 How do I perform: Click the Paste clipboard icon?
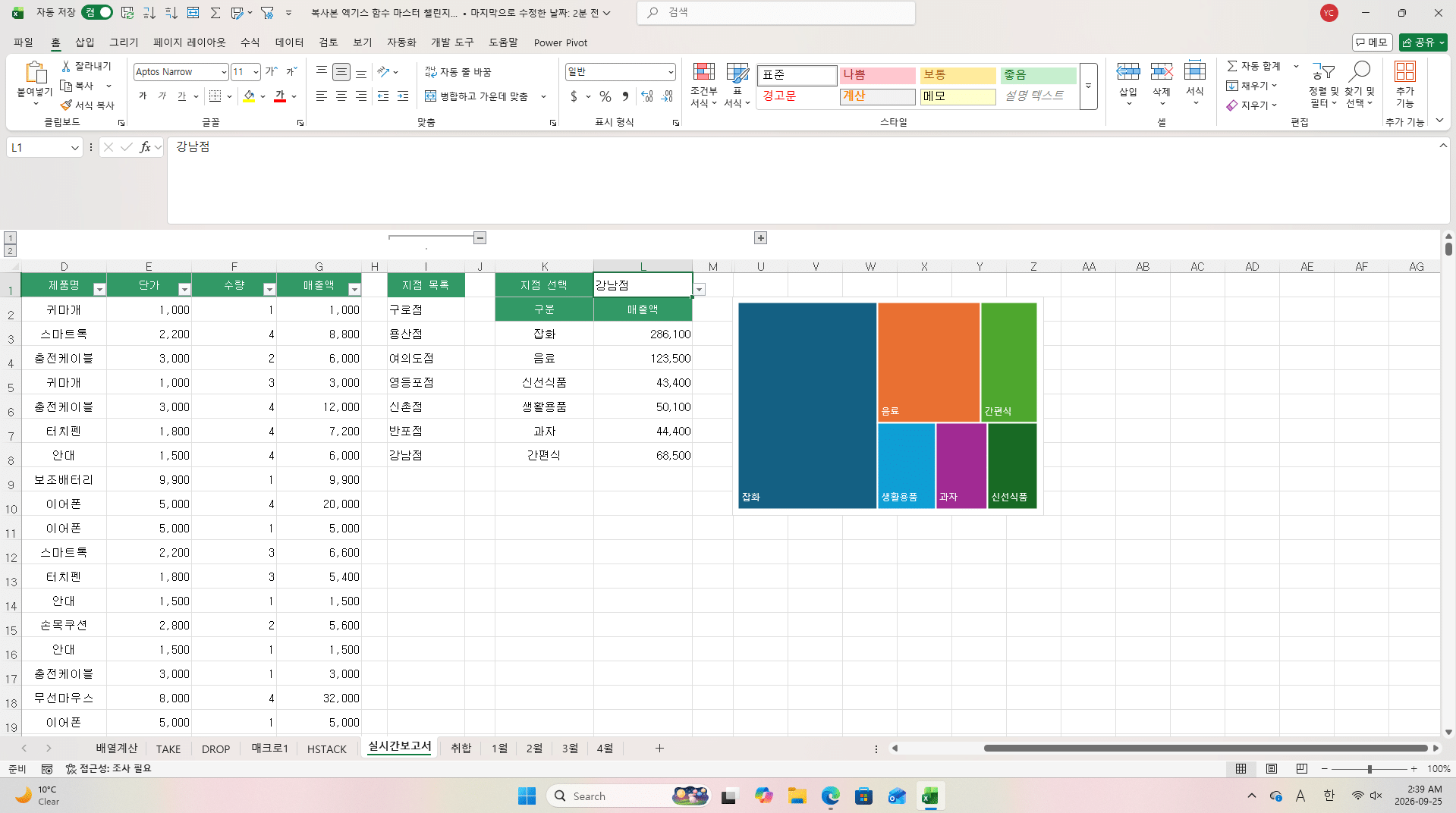pyautogui.click(x=35, y=72)
